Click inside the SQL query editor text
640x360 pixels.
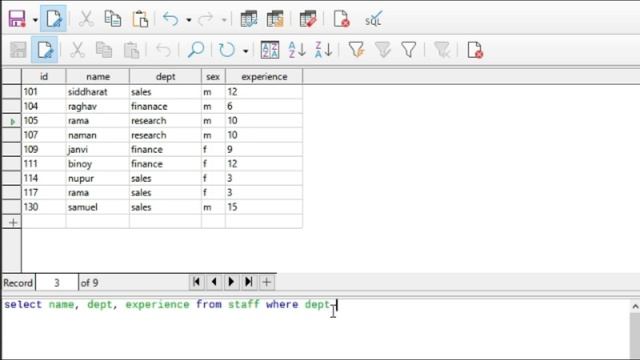(x=171, y=304)
